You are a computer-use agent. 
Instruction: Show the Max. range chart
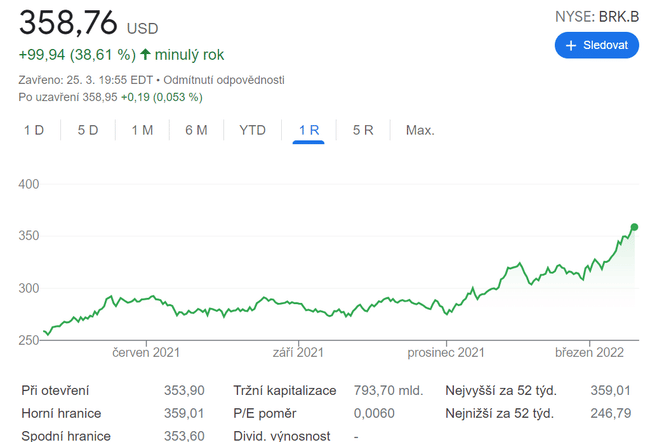point(420,130)
